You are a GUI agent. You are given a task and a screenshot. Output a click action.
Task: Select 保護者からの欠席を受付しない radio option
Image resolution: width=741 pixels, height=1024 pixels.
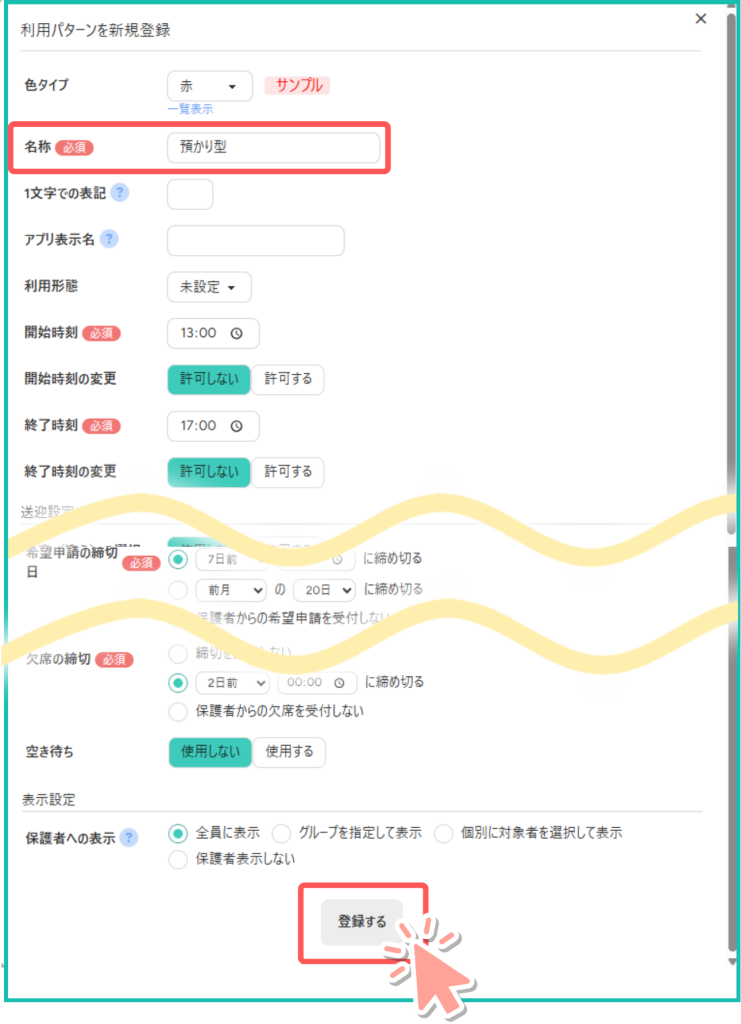coord(179,712)
